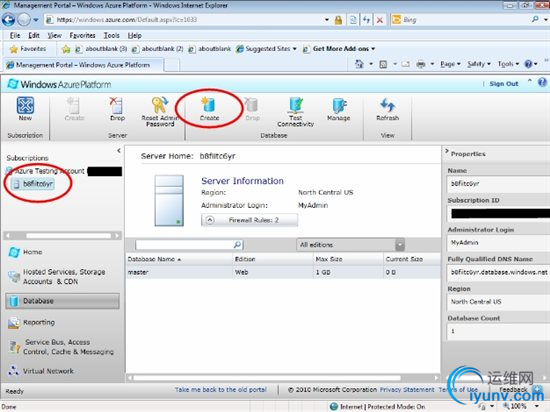
Task: Open the IE Page dropdown menu
Action: (450, 64)
